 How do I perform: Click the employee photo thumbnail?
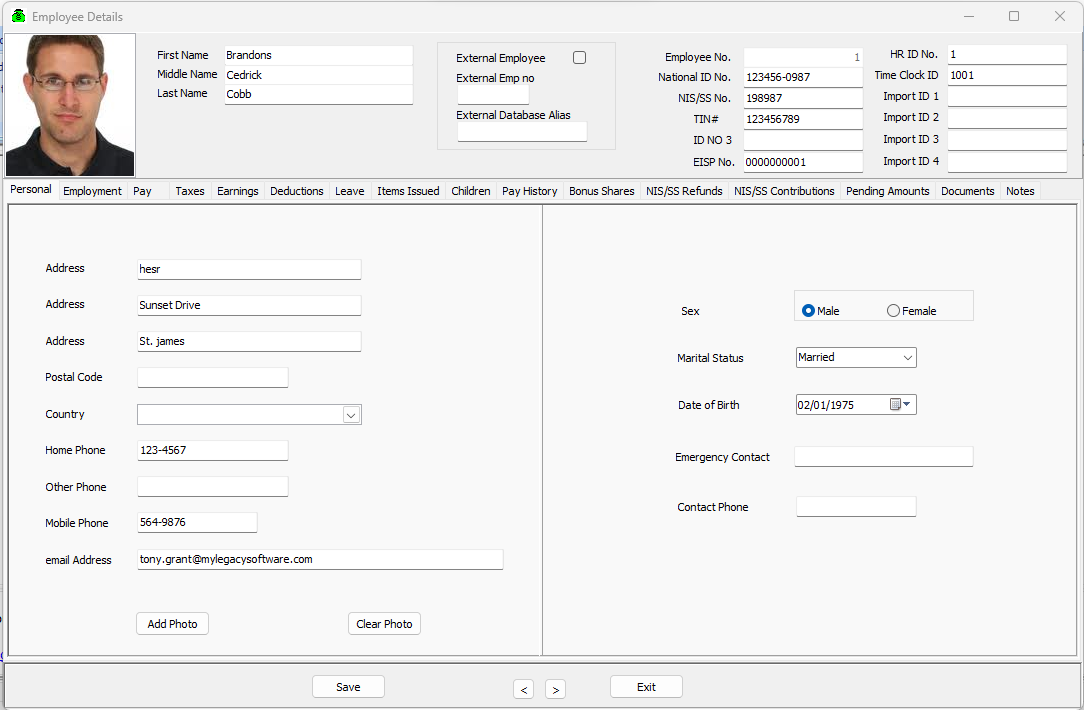69,104
